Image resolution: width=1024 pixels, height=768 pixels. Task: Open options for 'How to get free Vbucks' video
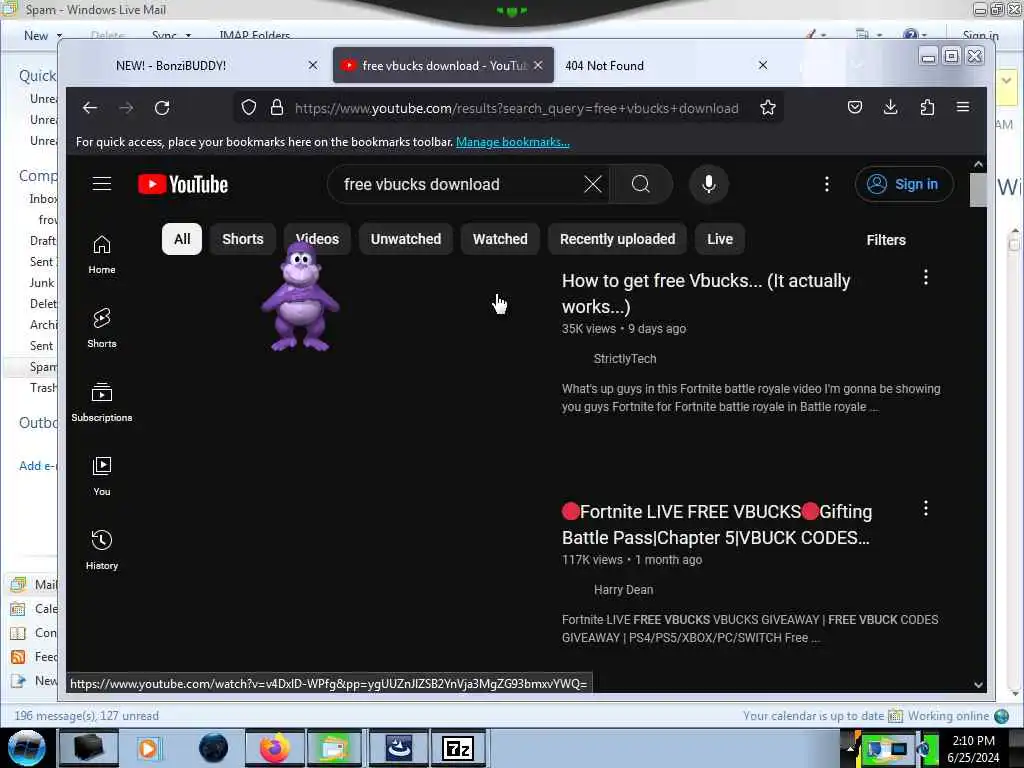[x=926, y=278]
